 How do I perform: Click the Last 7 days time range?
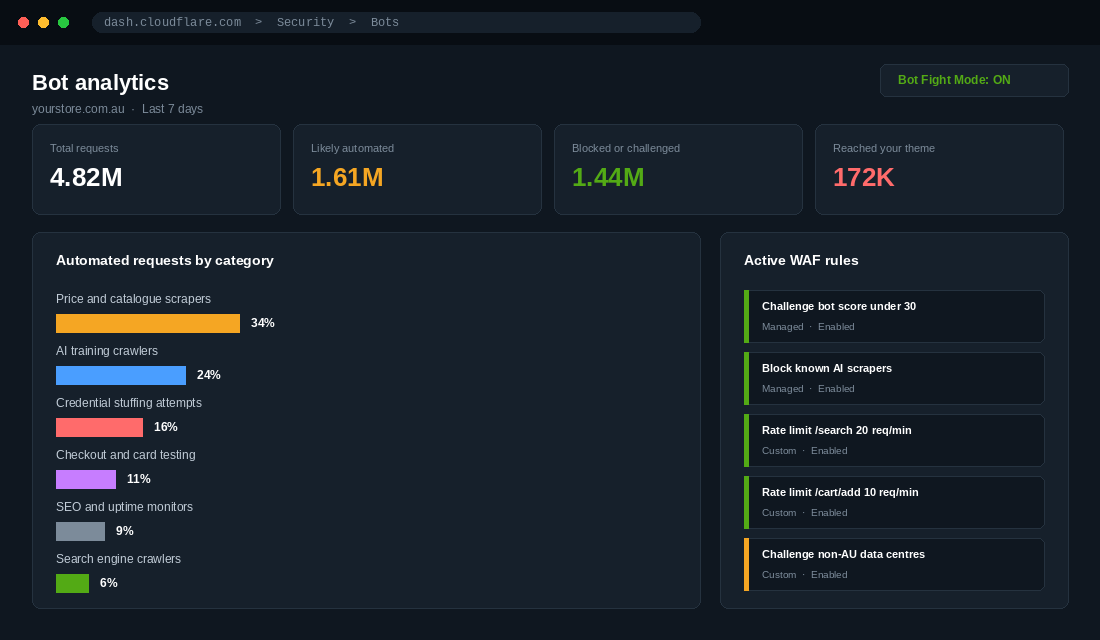(x=172, y=109)
